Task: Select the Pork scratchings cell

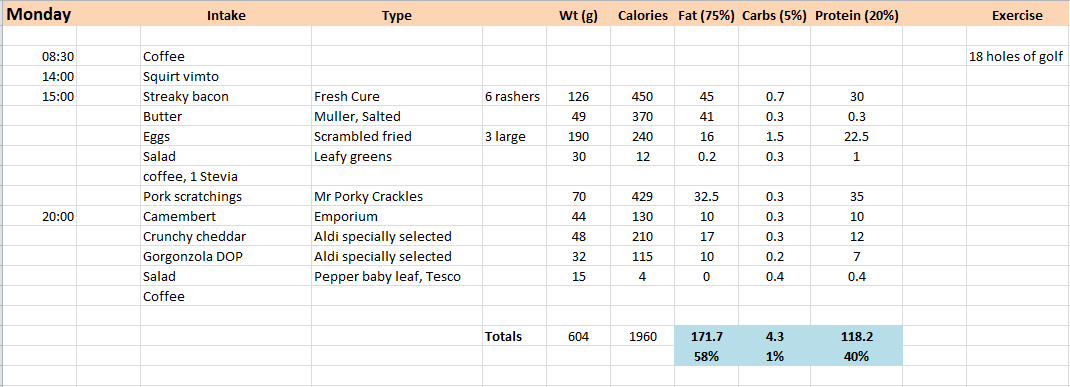Action: (226, 197)
